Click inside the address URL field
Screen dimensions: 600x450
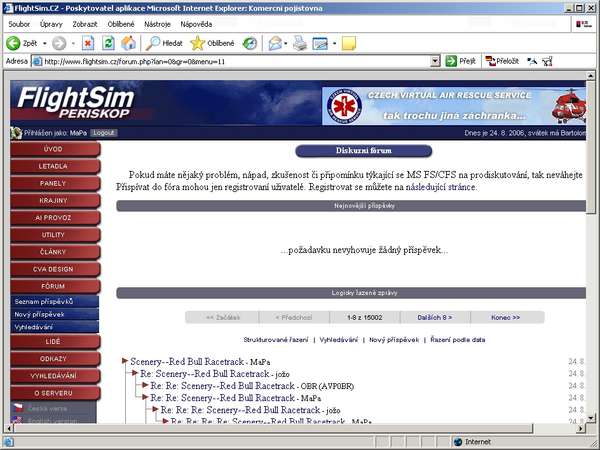235,61
